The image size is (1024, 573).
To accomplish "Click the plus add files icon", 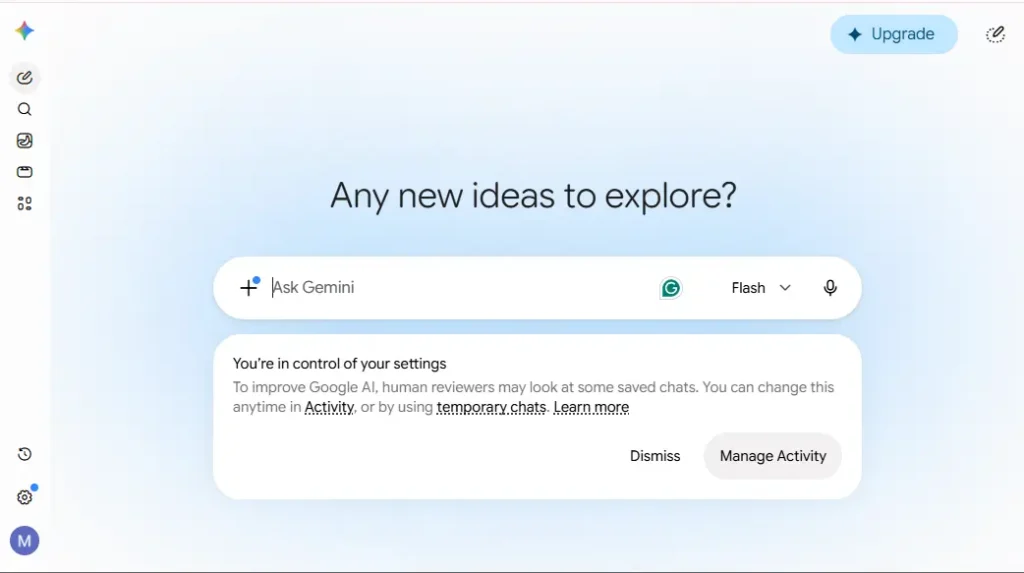I will point(249,287).
